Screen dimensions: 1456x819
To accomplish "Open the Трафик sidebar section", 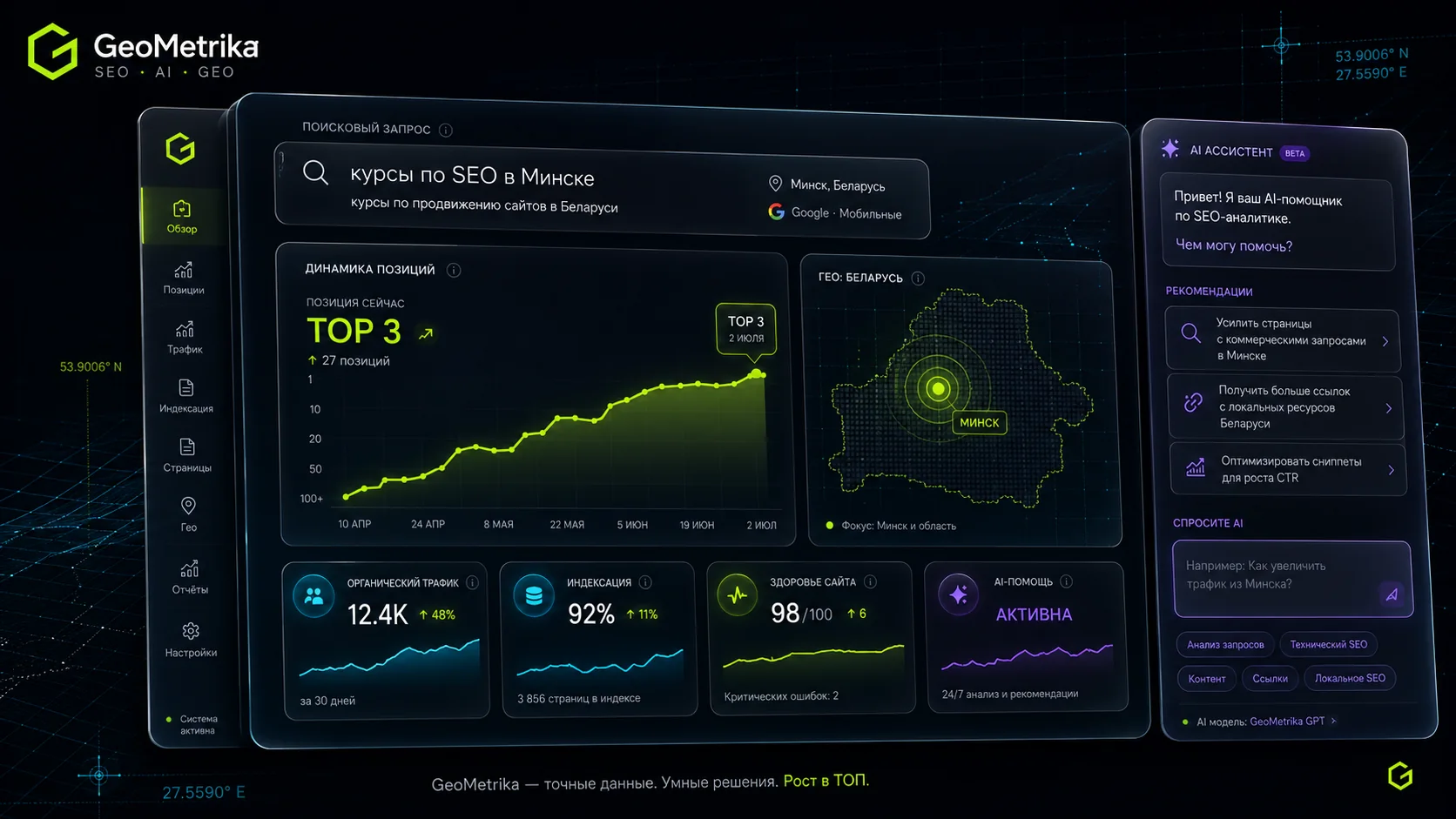I will click(185, 338).
